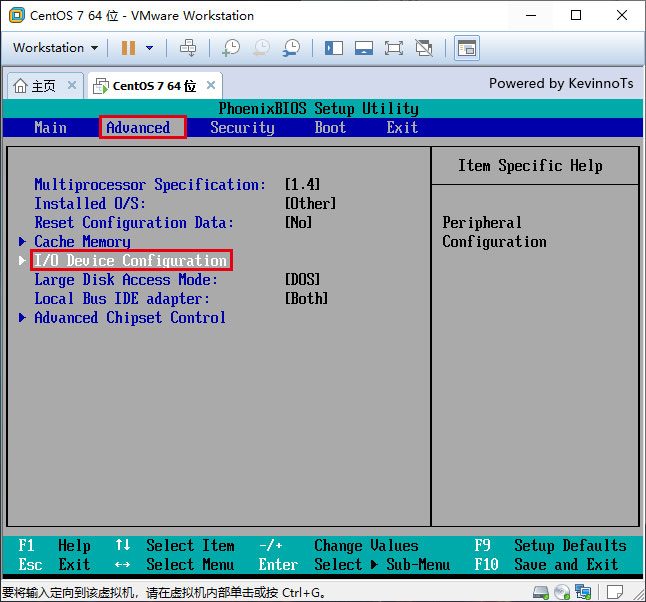The height and width of the screenshot is (602, 646).
Task: Select Installed O/S setting
Action: 90,204
